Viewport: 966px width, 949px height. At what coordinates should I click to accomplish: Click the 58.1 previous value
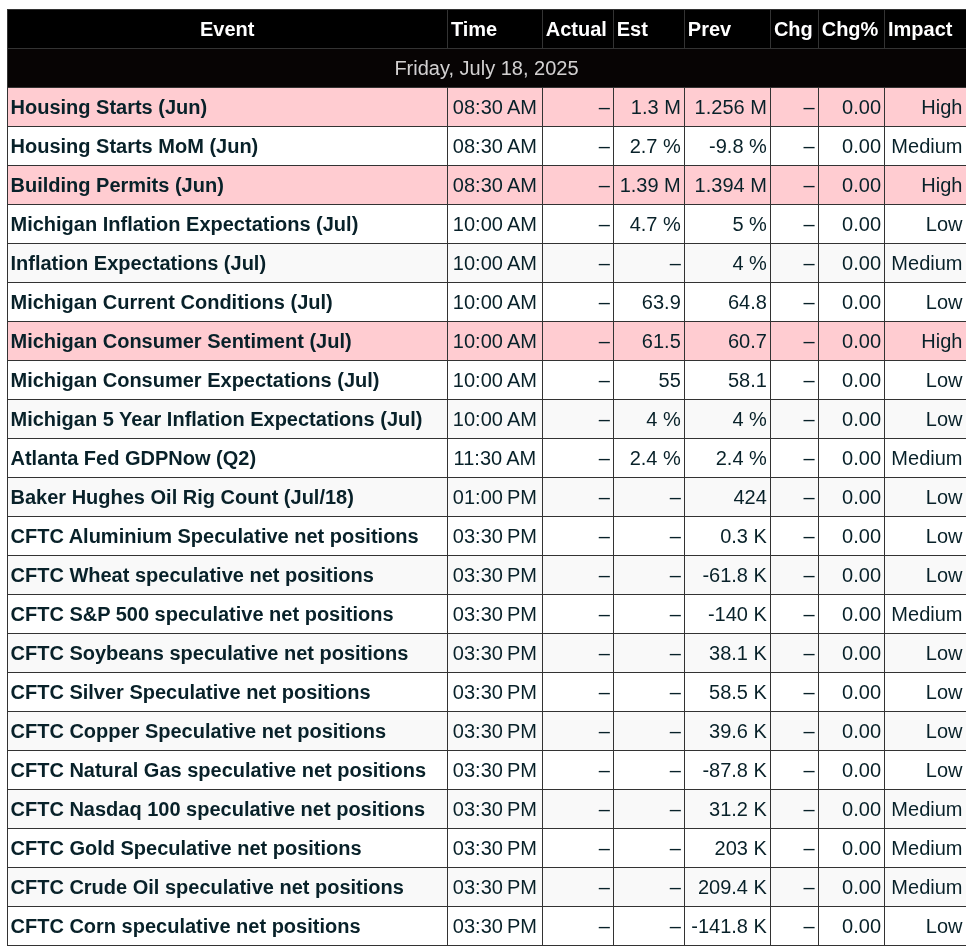747,380
